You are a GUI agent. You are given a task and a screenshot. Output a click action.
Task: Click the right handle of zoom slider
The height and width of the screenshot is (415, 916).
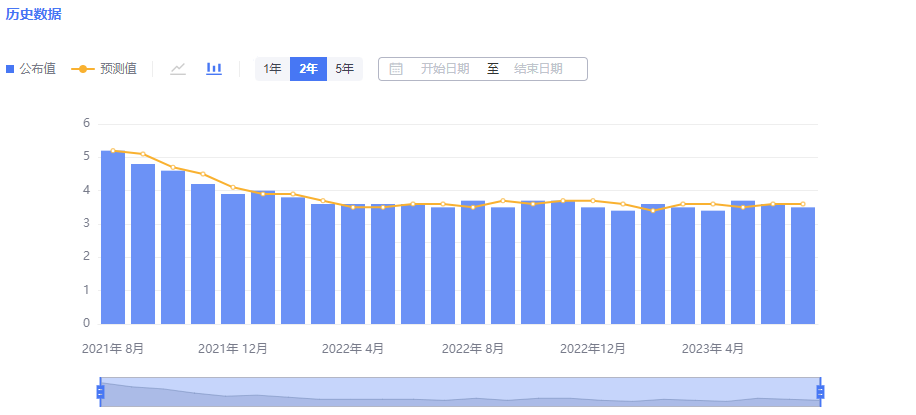820,392
